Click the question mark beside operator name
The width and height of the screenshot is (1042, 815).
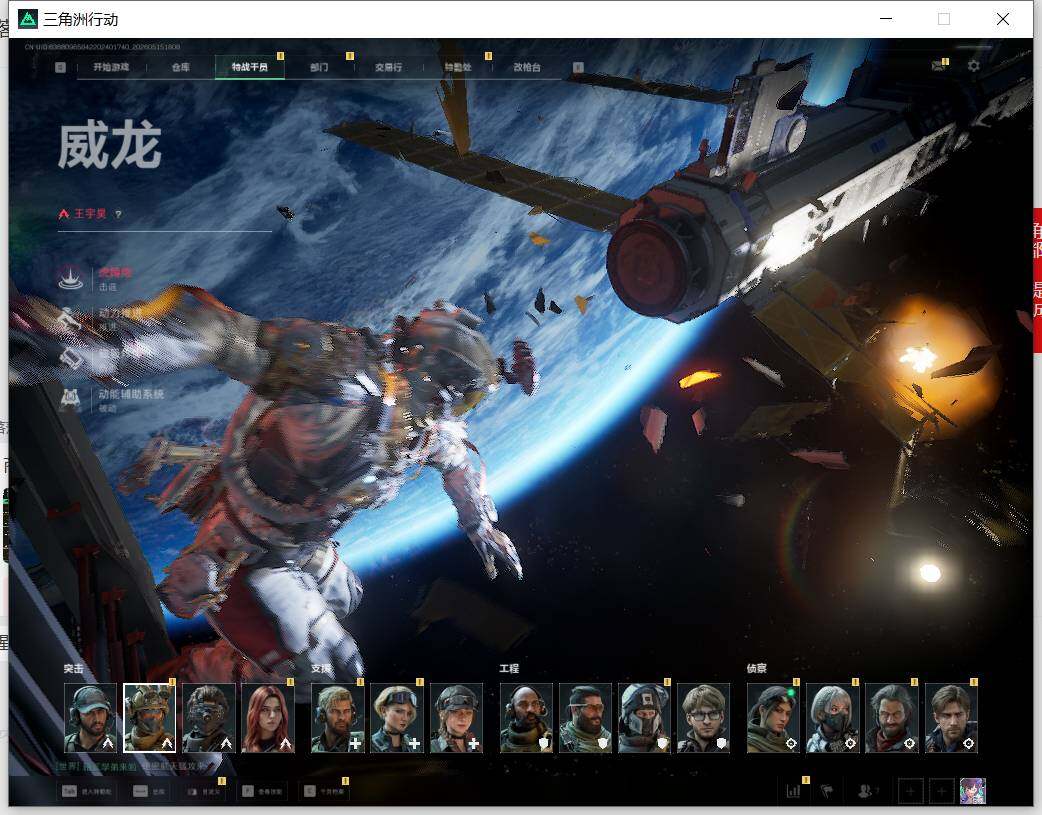point(118,214)
